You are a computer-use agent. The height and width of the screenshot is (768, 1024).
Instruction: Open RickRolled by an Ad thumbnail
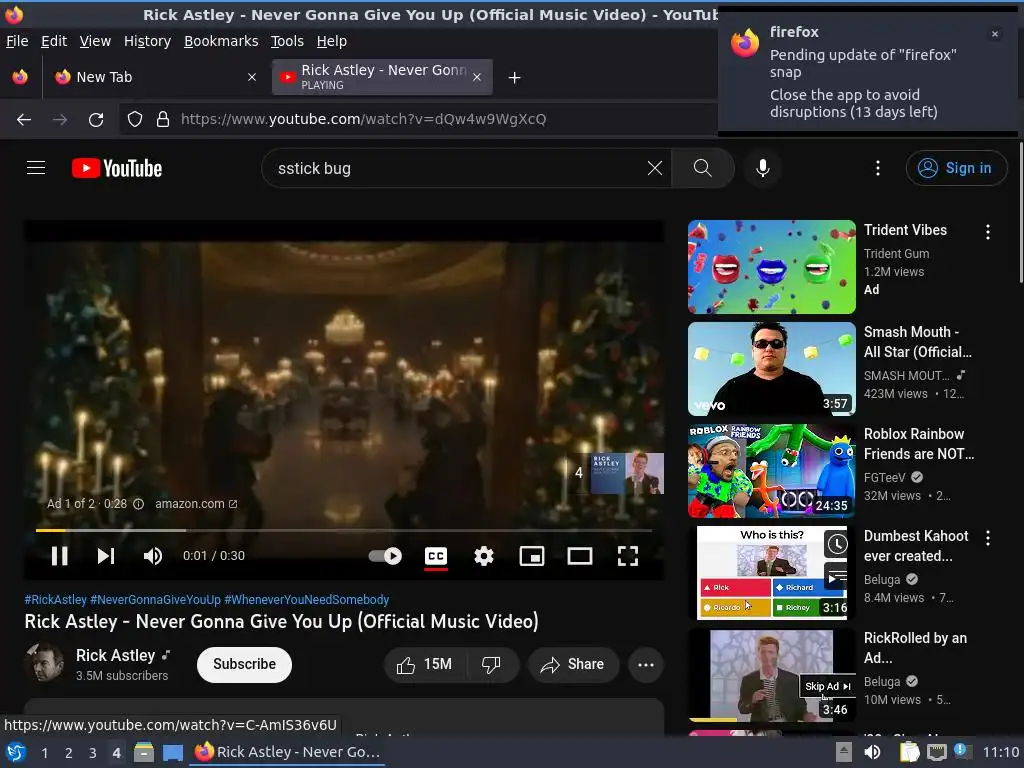coord(771,675)
